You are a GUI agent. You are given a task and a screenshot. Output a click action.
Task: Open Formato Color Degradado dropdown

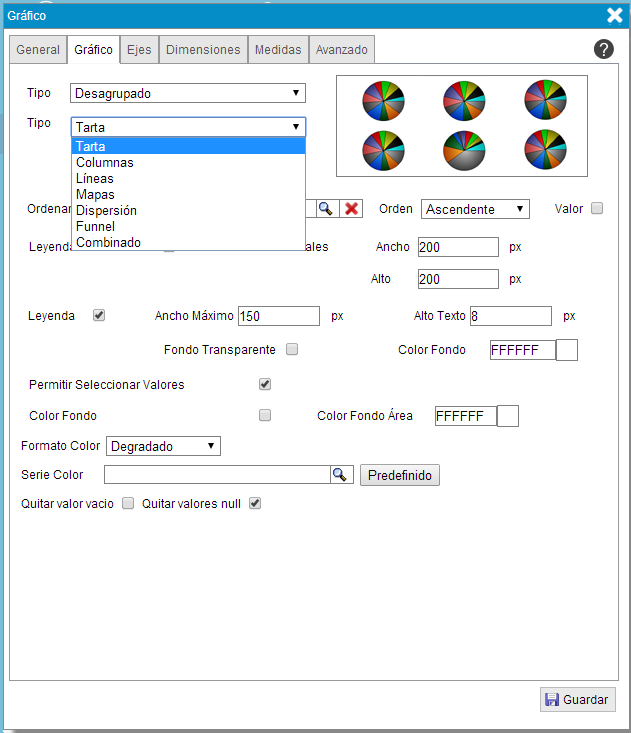(163, 446)
